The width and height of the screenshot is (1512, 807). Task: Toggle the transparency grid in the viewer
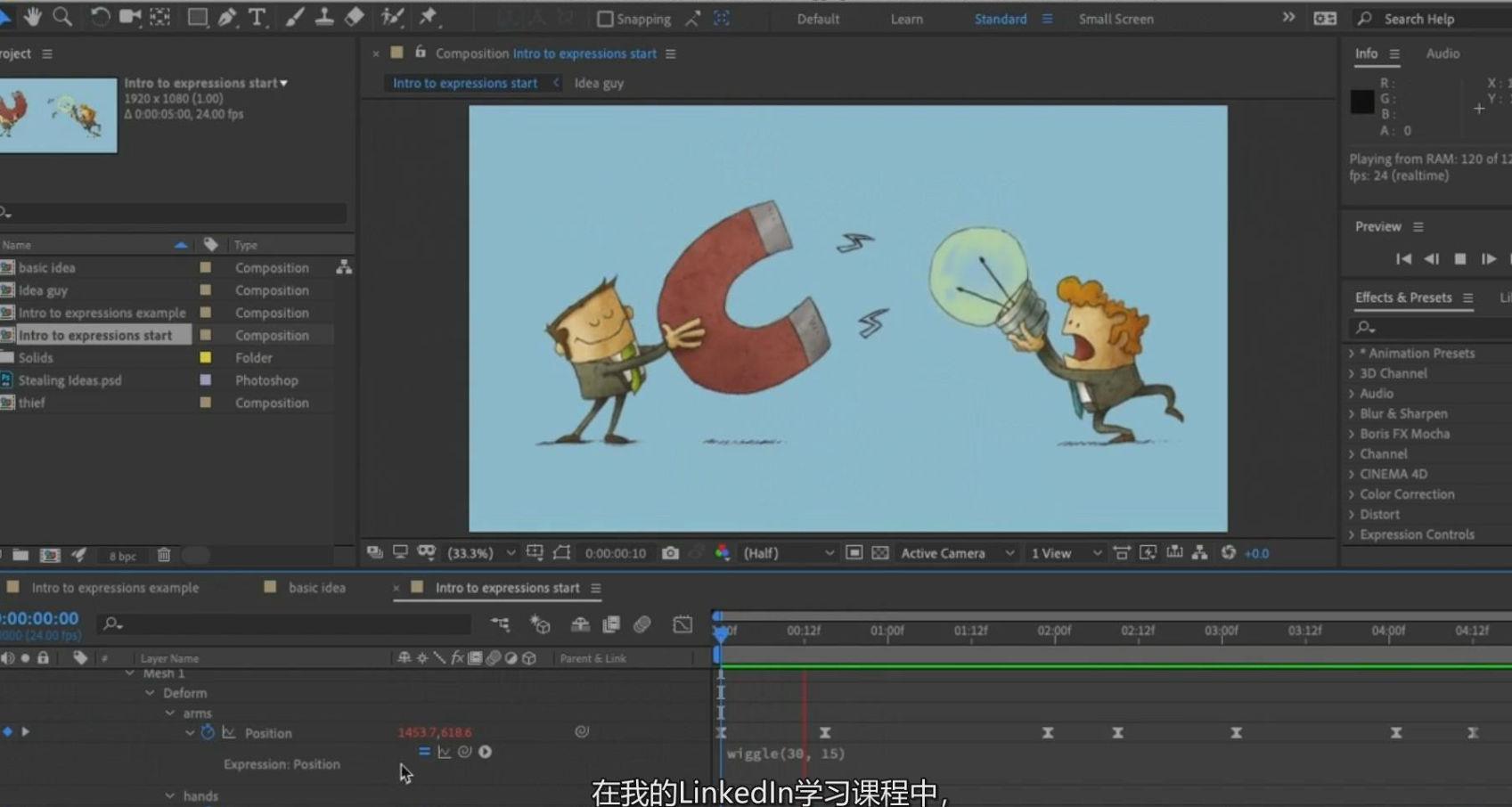tap(880, 553)
